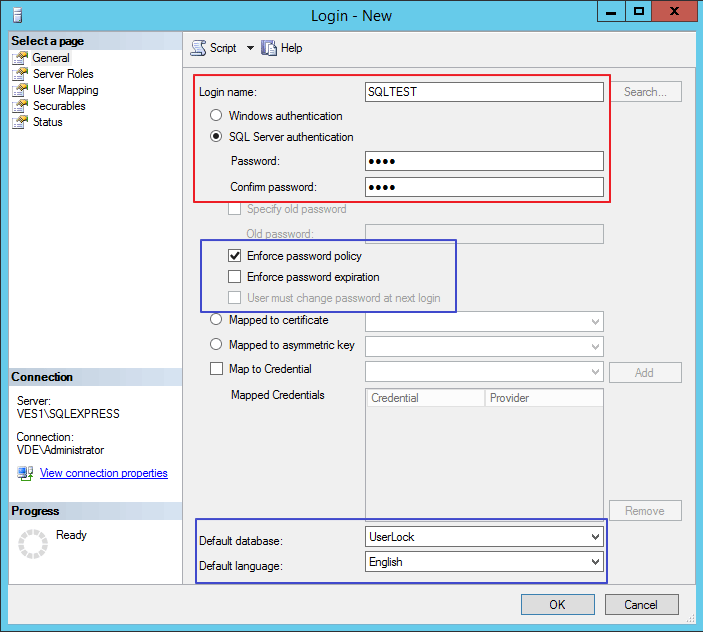Image resolution: width=703 pixels, height=632 pixels.
Task: Click the VDE\Administrator connection text
Action: 60,450
